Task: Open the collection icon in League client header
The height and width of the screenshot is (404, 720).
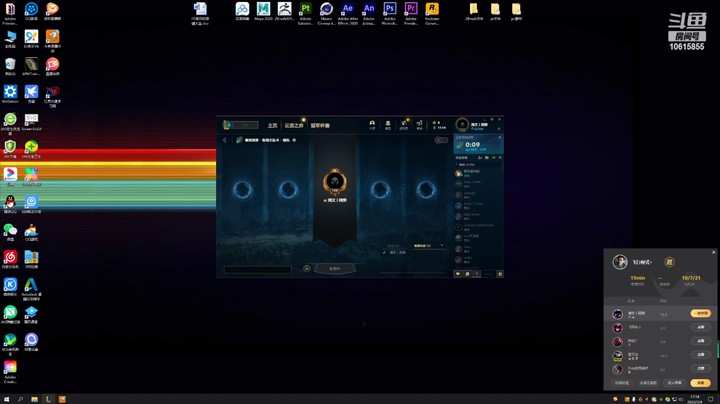Action: (388, 124)
